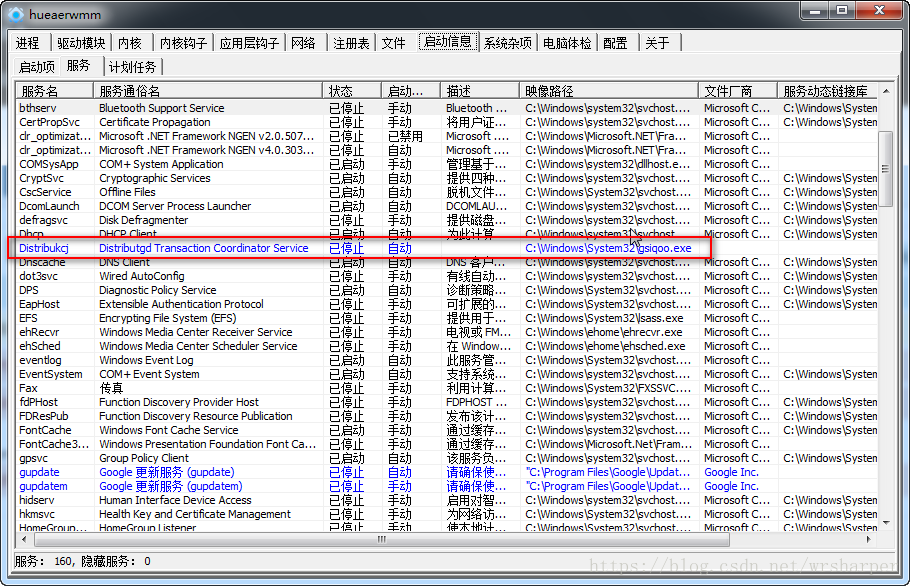Select the gupdatem service row
Image resolution: width=910 pixels, height=586 pixels.
coord(447,486)
